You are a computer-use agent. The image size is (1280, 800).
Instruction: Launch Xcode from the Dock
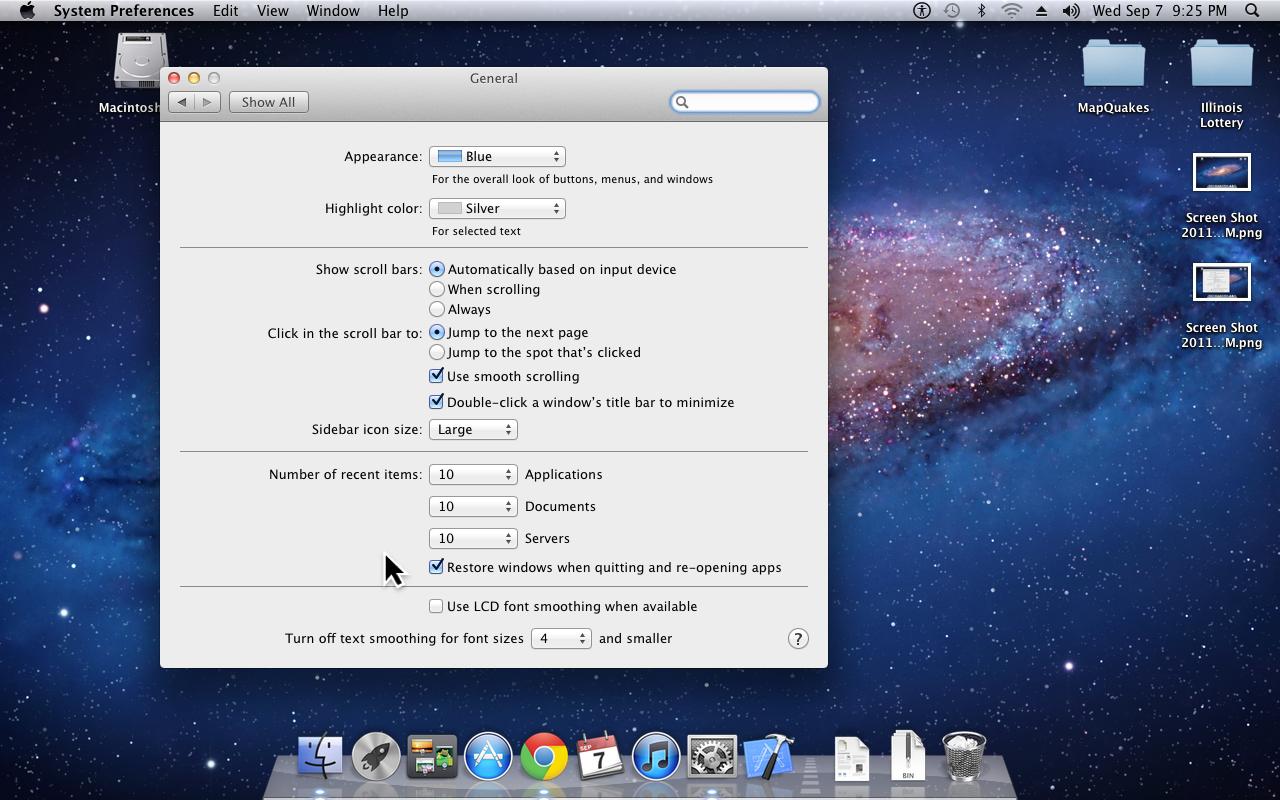point(767,756)
